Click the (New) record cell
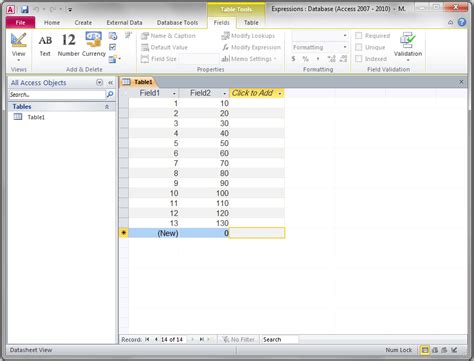The height and width of the screenshot is (361, 474). tap(154, 233)
